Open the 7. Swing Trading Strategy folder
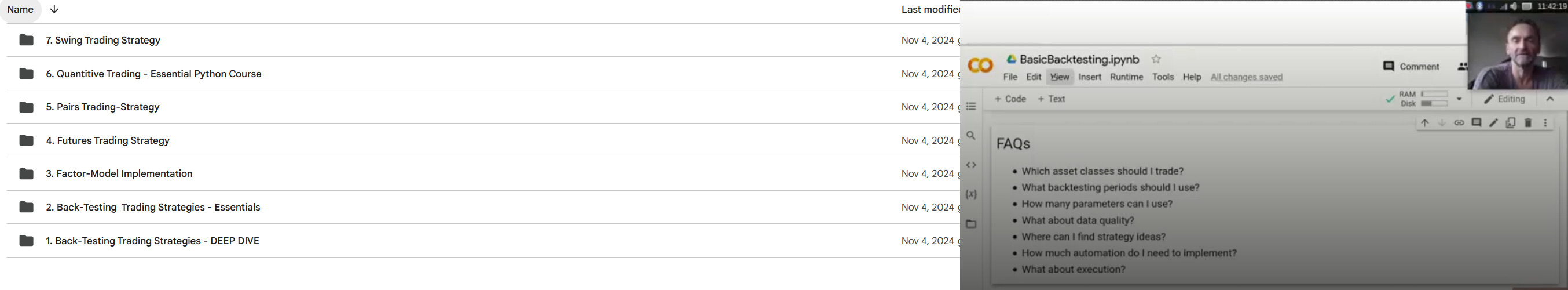The image size is (1568, 290). pos(103,40)
